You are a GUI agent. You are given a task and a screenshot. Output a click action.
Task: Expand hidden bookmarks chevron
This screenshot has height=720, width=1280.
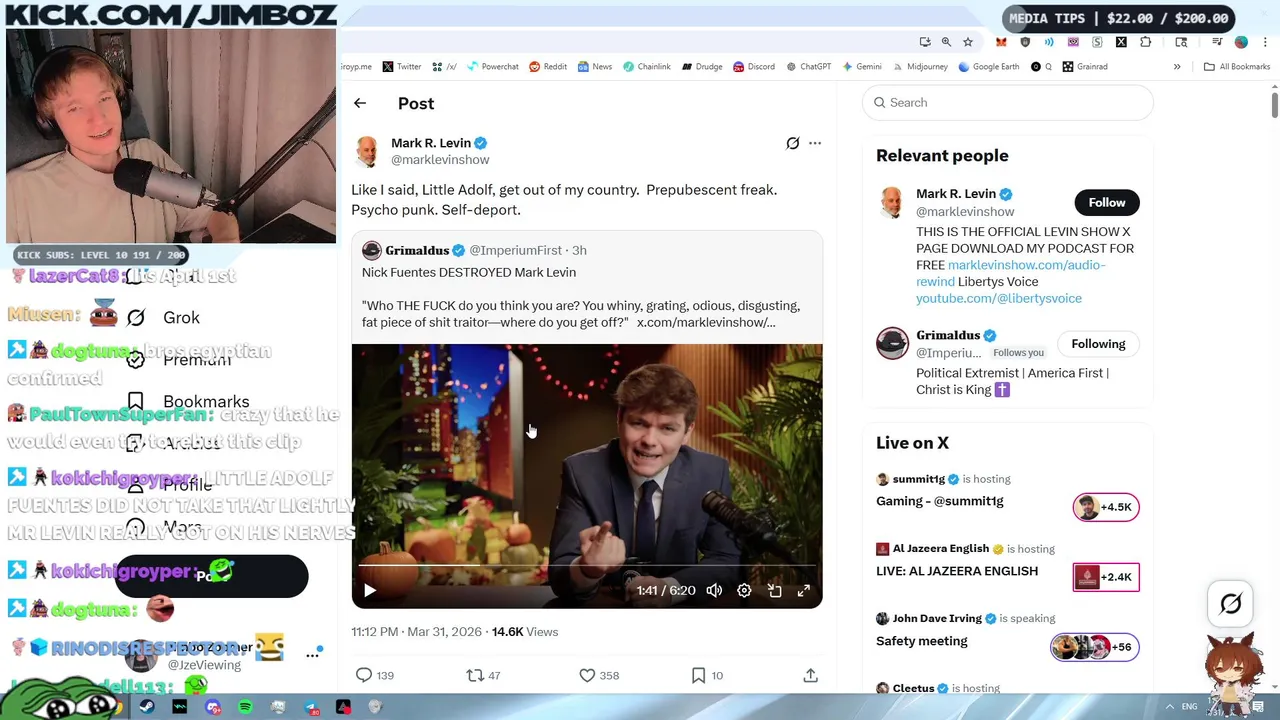tap(1177, 67)
